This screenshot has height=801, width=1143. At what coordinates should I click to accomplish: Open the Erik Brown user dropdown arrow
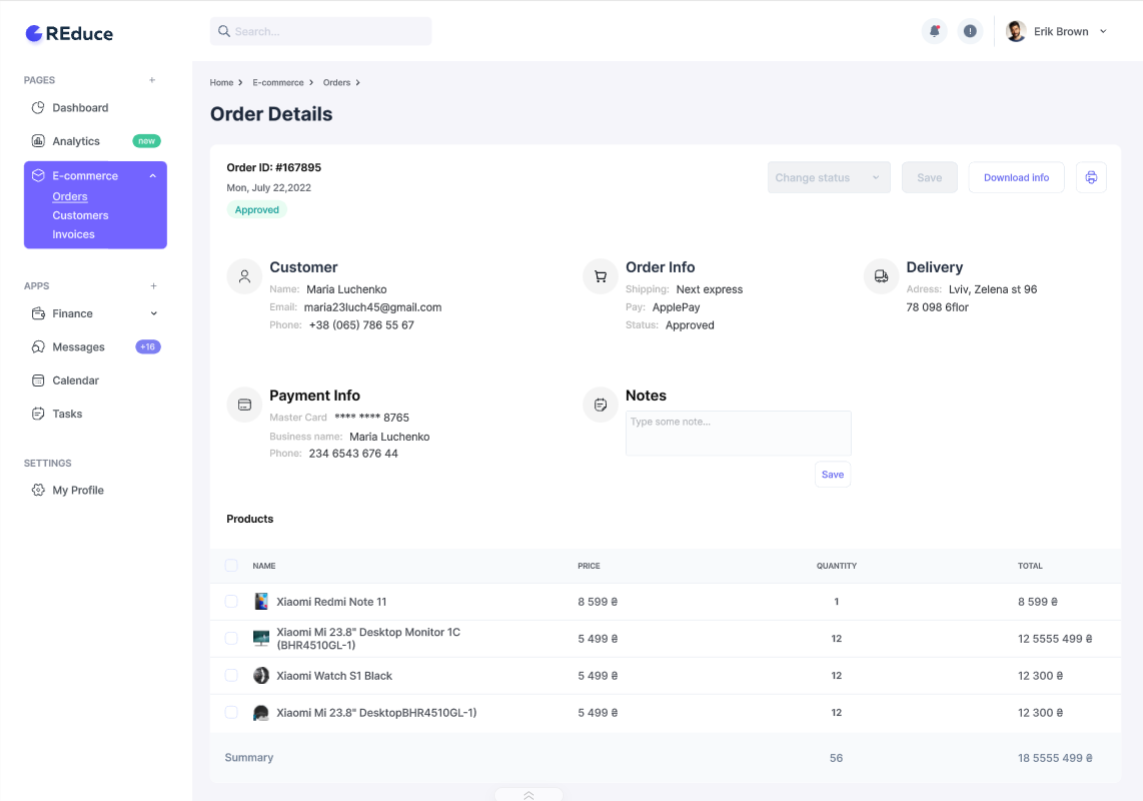[x=1103, y=31]
